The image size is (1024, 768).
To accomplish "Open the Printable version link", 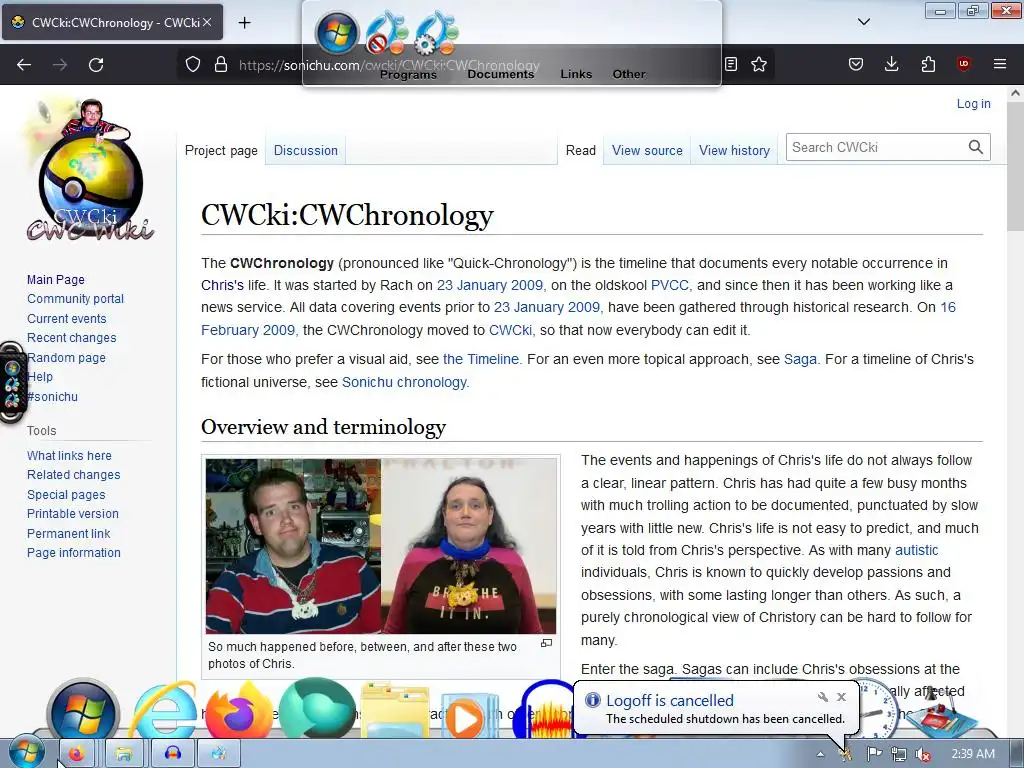I will (72, 514).
